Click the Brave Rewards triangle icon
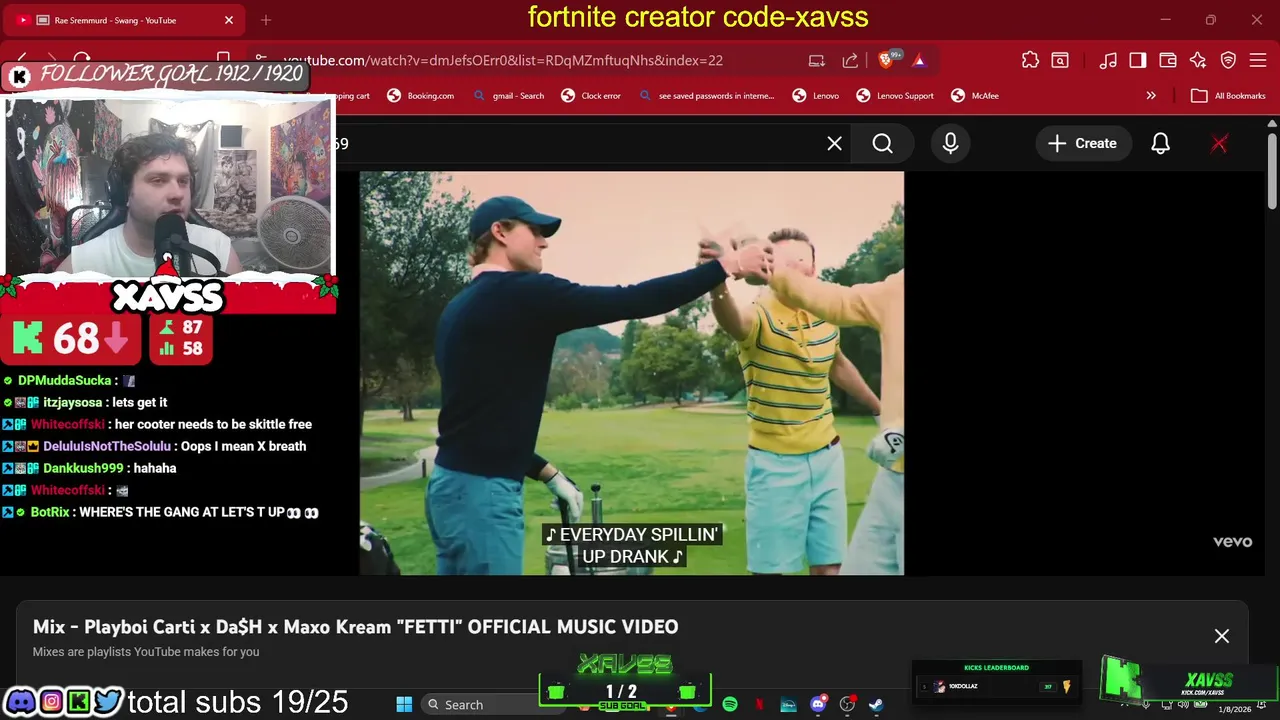The width and height of the screenshot is (1280, 720). (919, 60)
